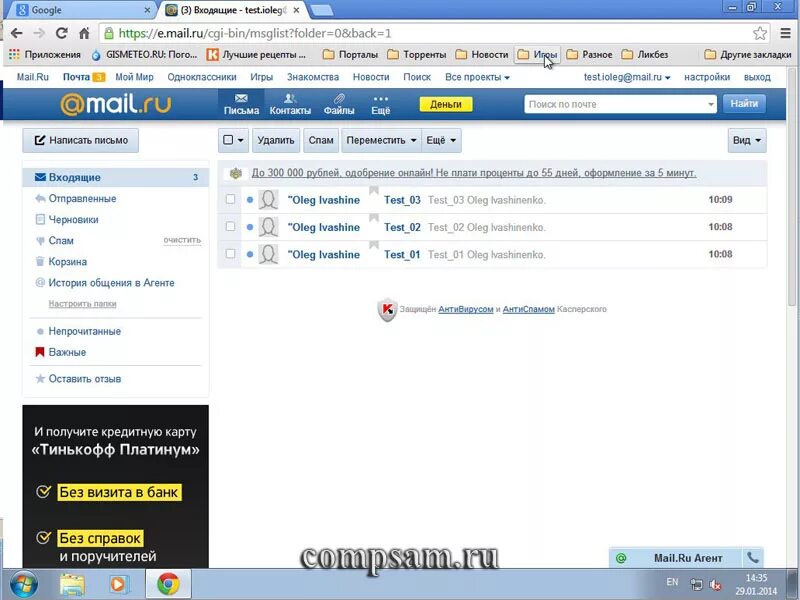Click Настроить папки link

(82, 304)
